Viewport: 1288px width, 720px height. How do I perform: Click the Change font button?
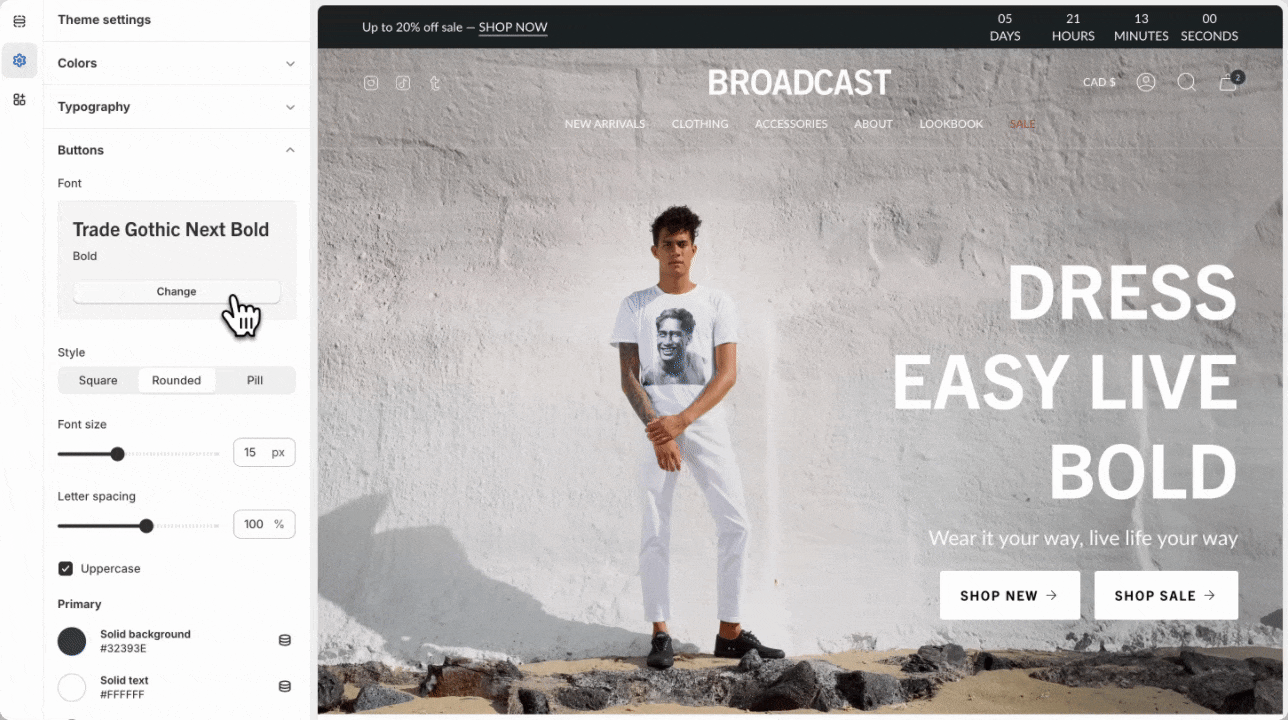point(176,292)
